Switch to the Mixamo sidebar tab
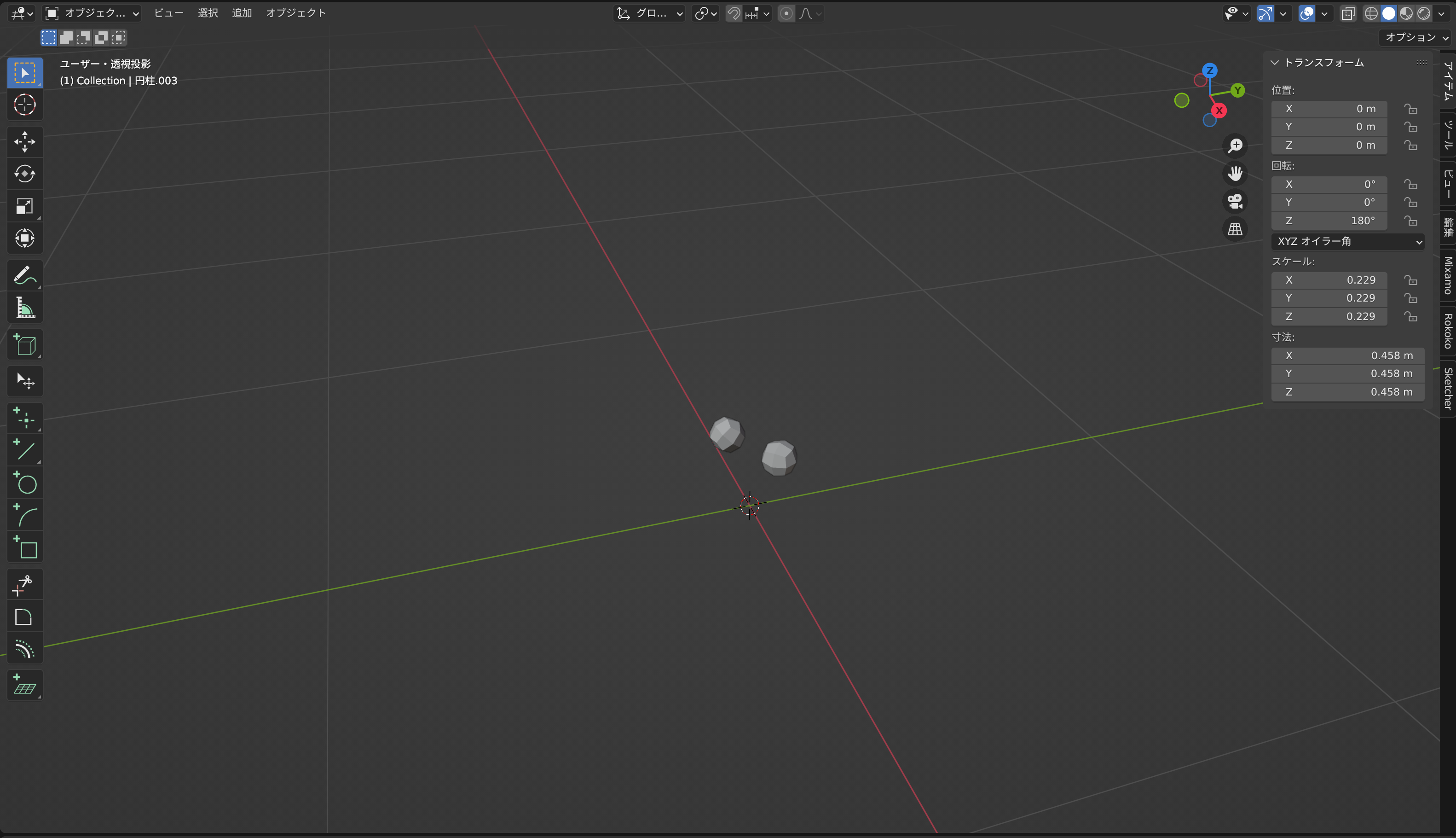This screenshot has height=838, width=1456. [x=1448, y=275]
